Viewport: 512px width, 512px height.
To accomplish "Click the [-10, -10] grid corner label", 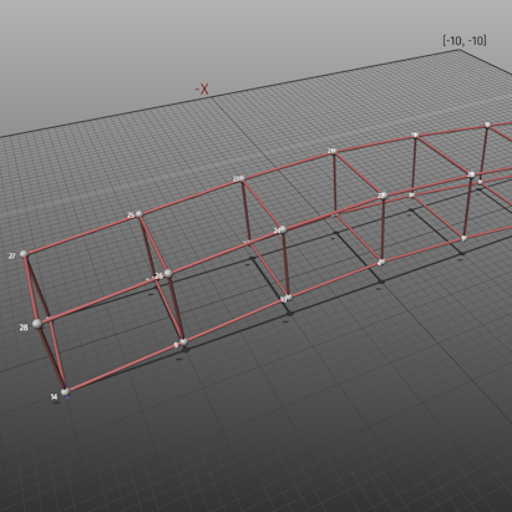I will coord(465,41).
